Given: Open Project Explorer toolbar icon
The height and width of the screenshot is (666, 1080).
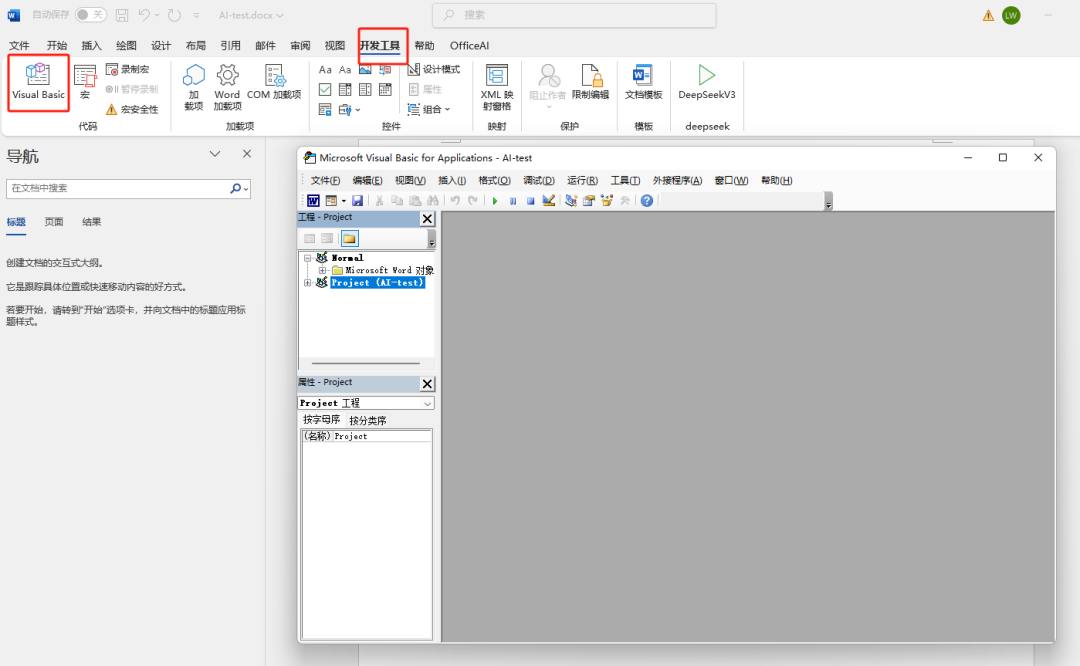Looking at the screenshot, I should 570,200.
